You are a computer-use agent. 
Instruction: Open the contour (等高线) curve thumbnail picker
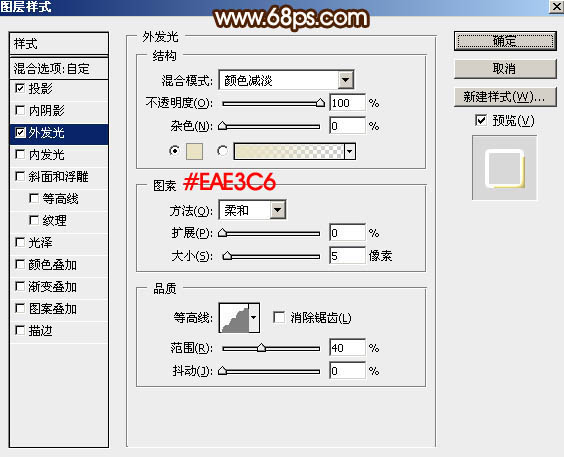click(x=234, y=317)
